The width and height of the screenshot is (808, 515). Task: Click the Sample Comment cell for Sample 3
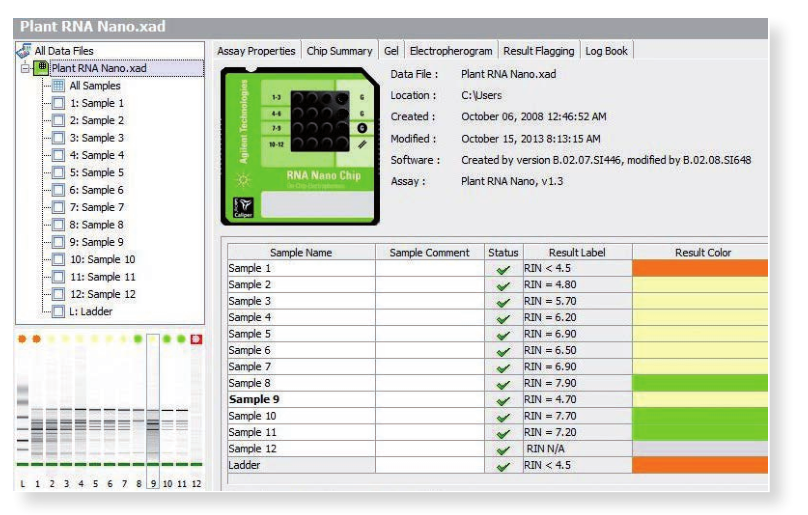tap(429, 301)
